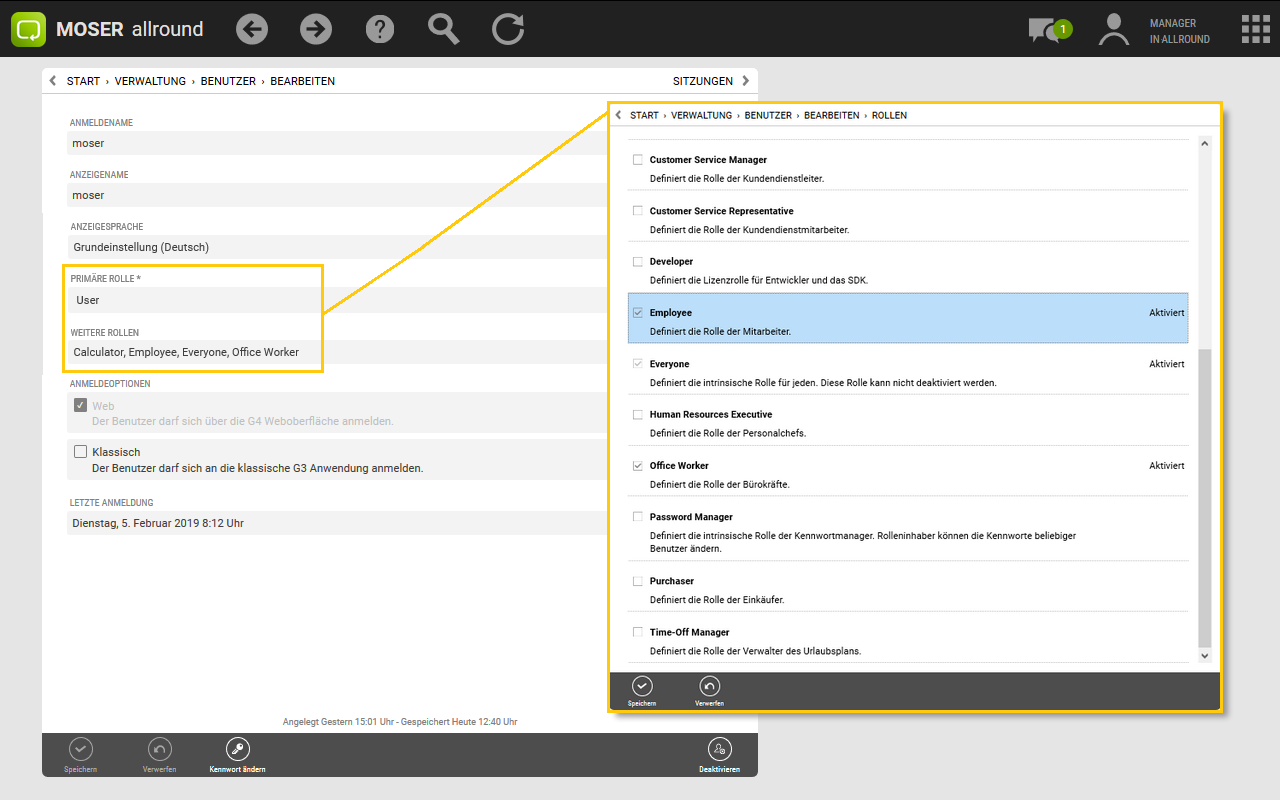Go to Verwaltung in left breadcrumb
1280x800 pixels.
pos(150,81)
